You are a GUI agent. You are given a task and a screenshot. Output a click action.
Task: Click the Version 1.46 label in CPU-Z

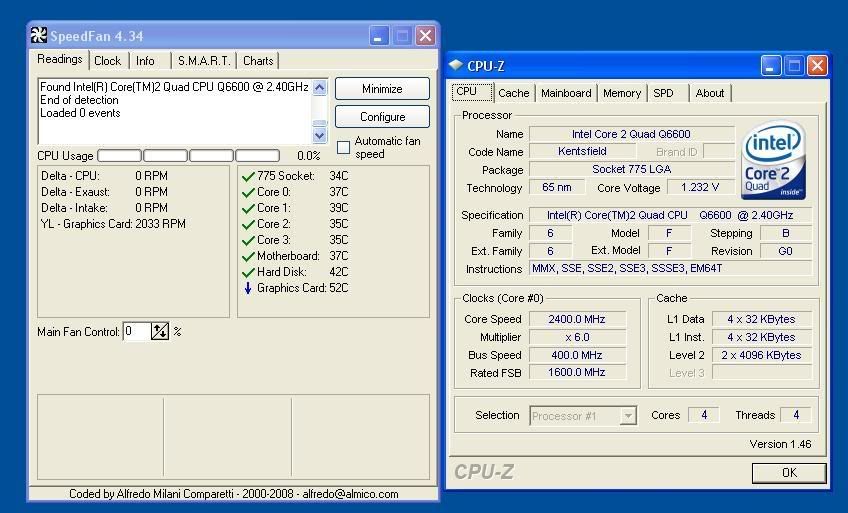780,444
